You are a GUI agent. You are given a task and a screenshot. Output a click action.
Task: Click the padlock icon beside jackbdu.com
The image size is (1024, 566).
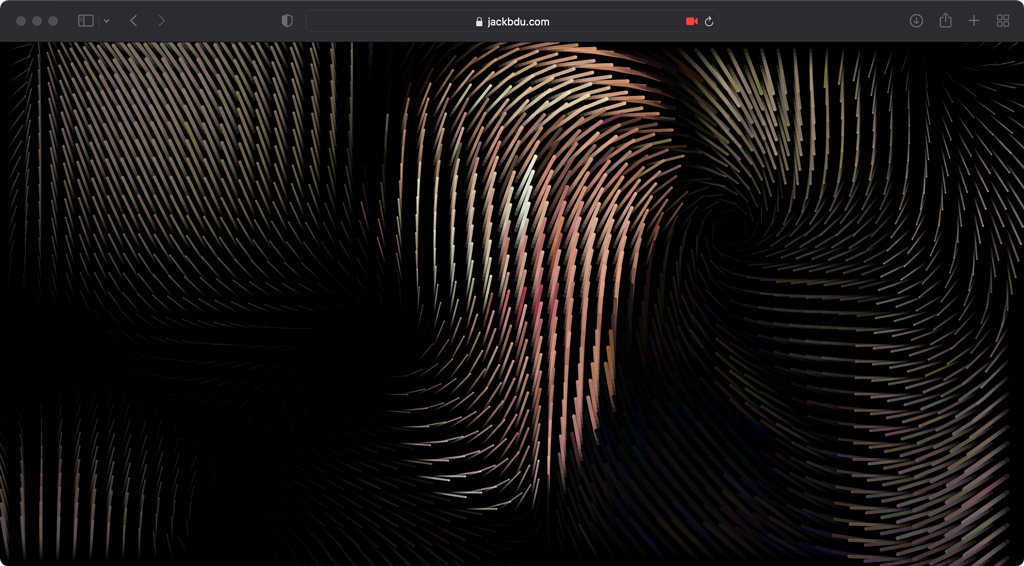click(479, 22)
